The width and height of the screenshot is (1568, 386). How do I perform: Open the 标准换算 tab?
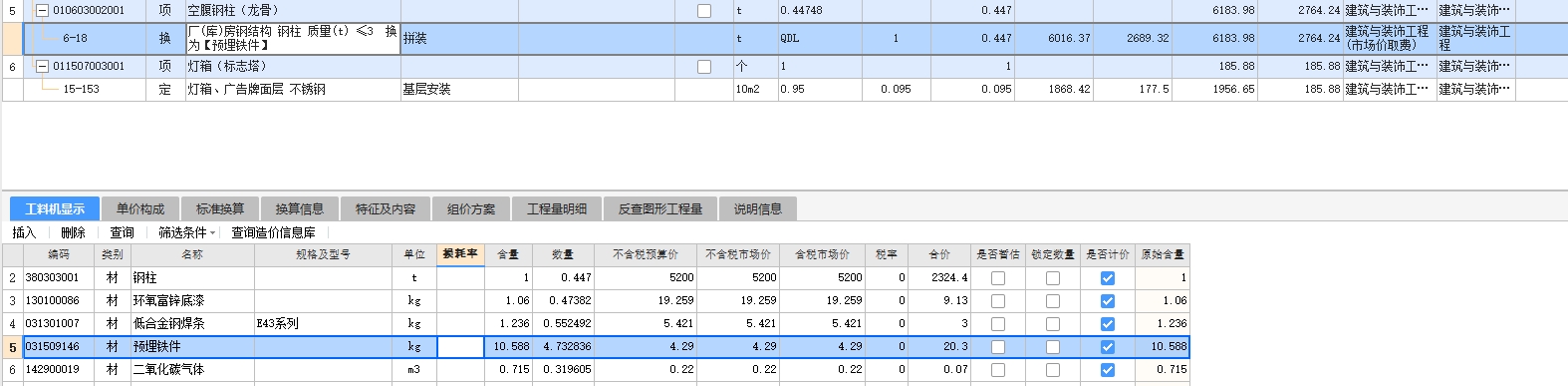220,208
